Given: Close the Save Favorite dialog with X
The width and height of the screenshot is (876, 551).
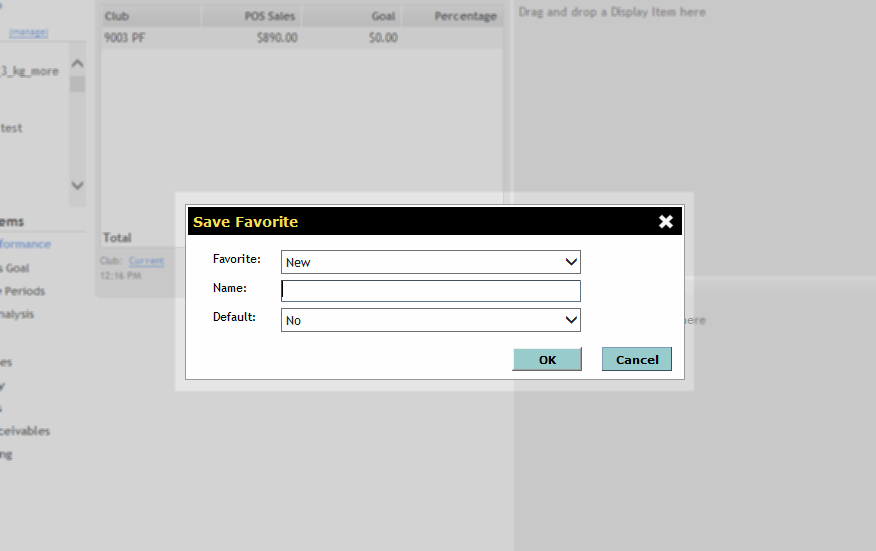Looking at the screenshot, I should coord(666,222).
